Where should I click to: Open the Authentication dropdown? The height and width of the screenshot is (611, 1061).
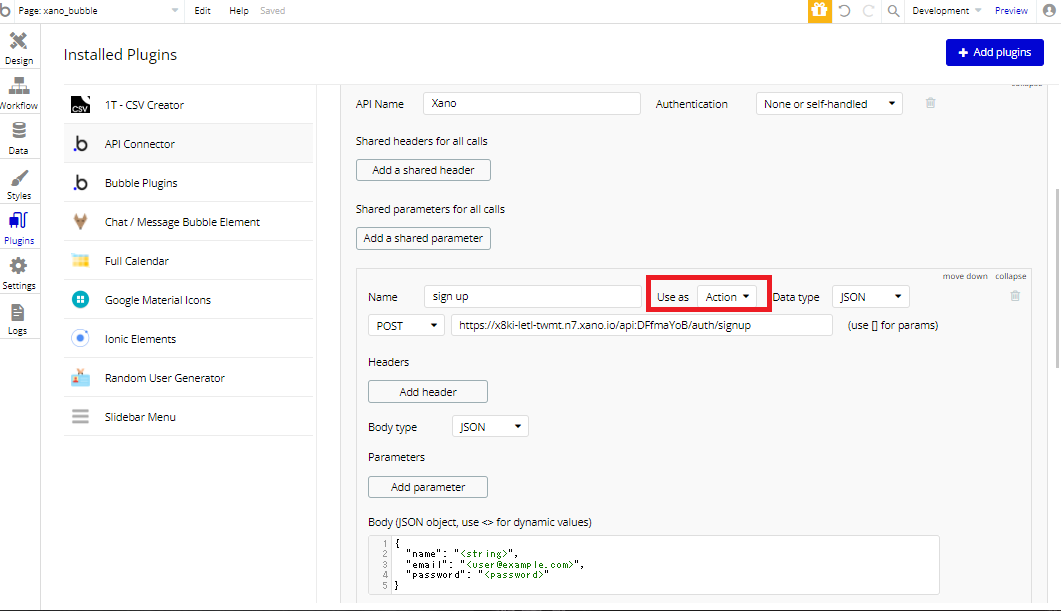829,104
